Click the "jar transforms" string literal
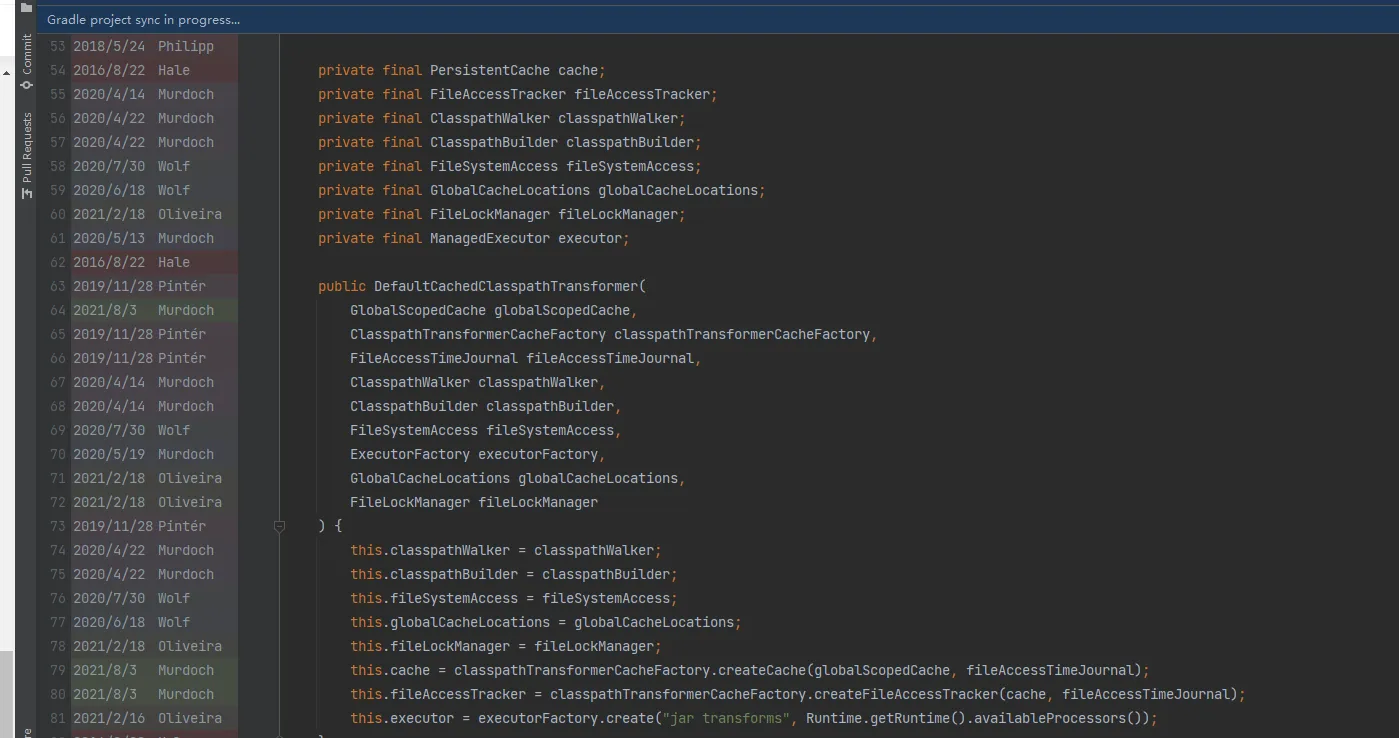Viewport: 1399px width, 738px height. pyautogui.click(x=726, y=718)
